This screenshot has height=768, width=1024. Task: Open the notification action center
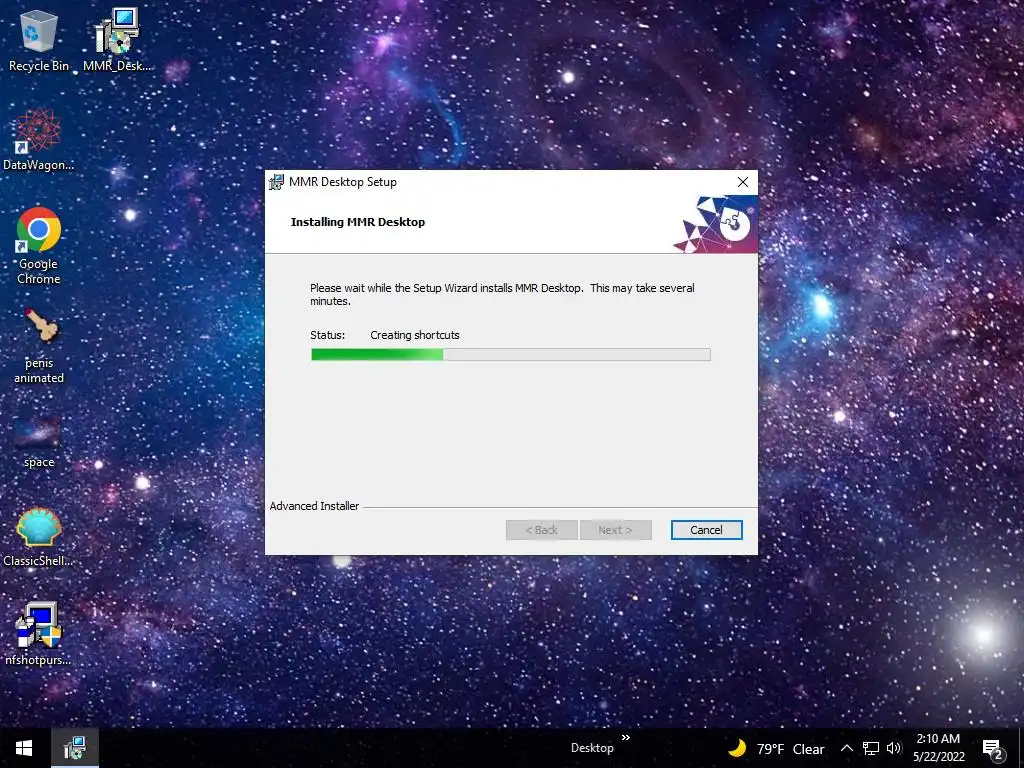pos(993,748)
